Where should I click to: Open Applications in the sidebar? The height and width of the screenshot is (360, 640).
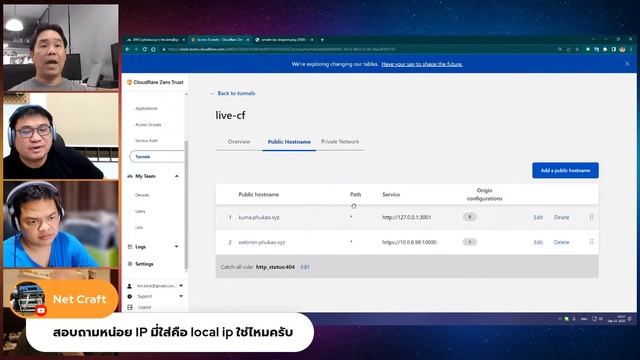coord(146,109)
